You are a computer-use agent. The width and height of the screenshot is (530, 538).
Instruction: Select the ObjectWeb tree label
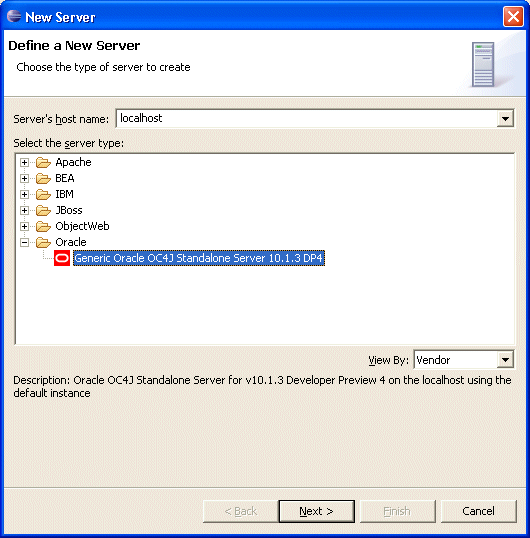point(82,226)
